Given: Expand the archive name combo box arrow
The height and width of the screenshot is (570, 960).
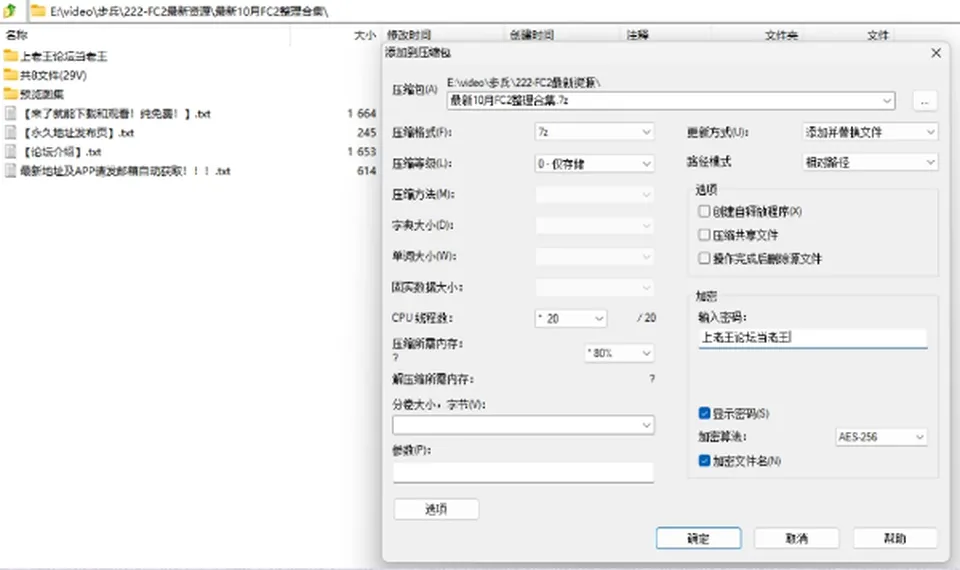Looking at the screenshot, I should click(x=887, y=100).
